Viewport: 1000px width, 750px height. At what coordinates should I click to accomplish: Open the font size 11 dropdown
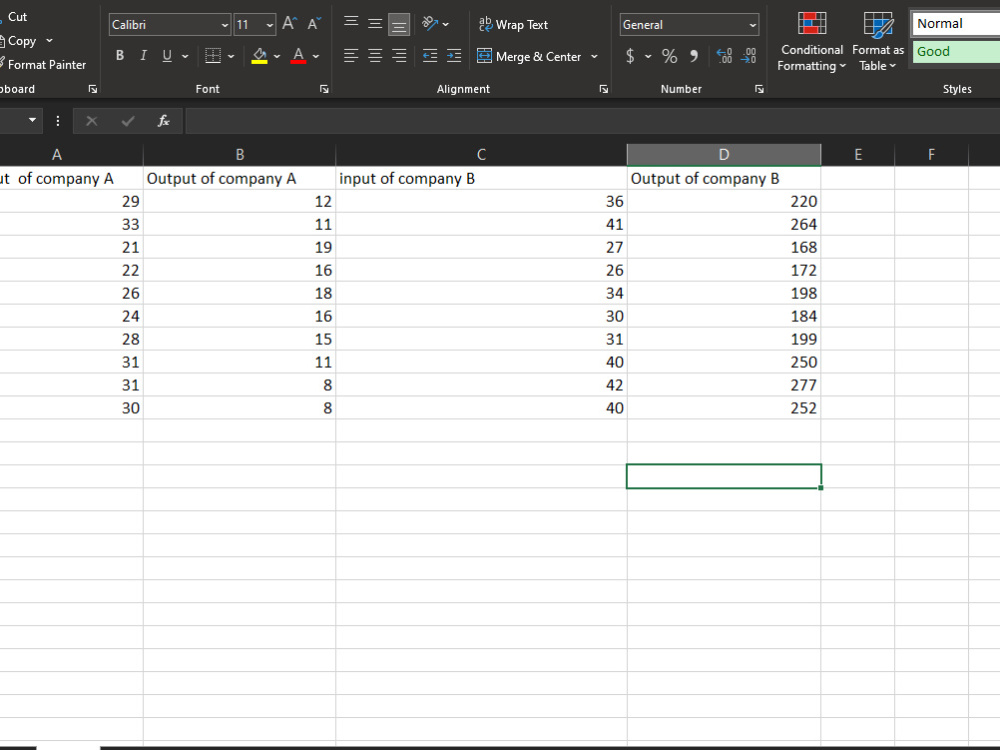[x=270, y=25]
